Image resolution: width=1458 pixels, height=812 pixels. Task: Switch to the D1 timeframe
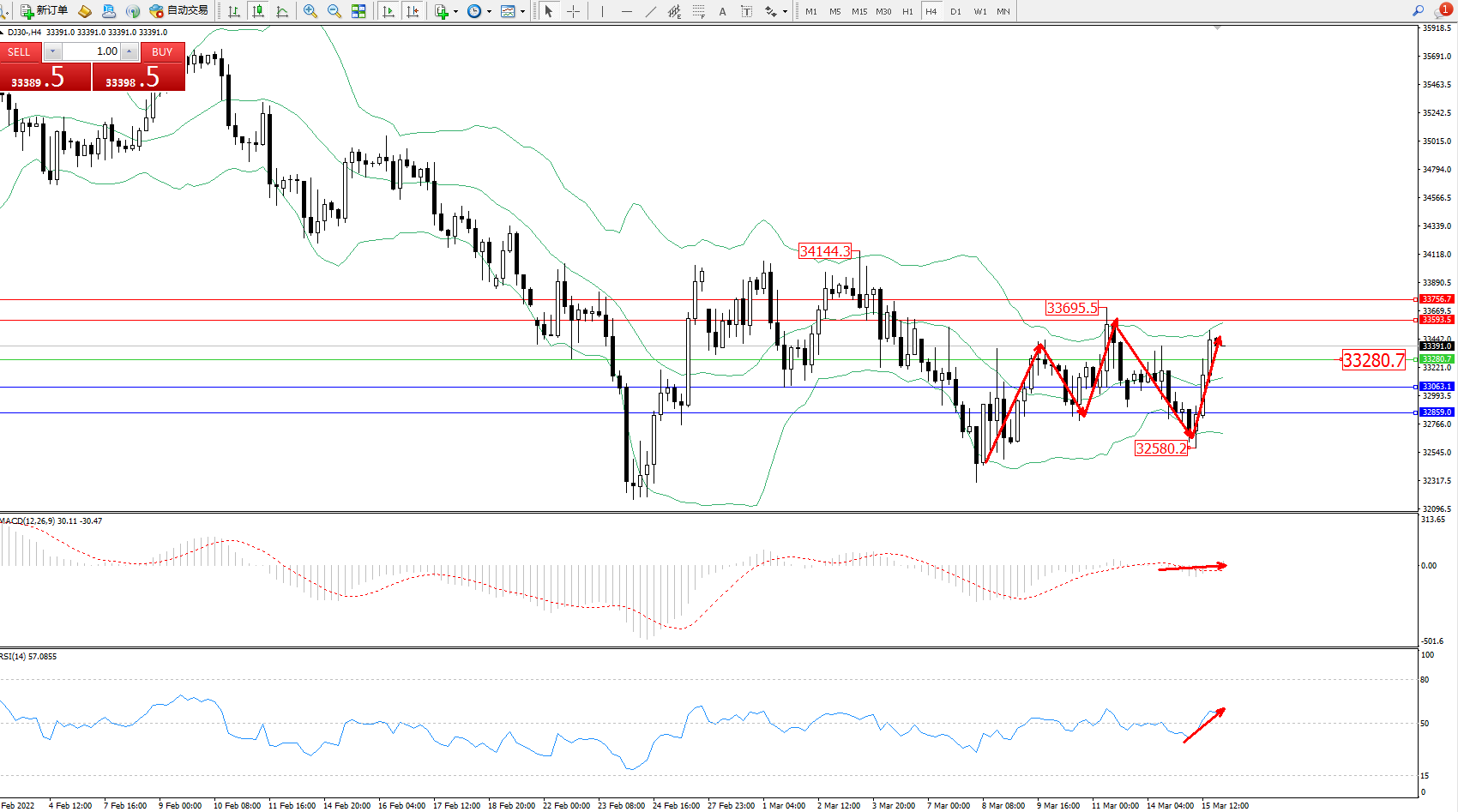click(955, 11)
